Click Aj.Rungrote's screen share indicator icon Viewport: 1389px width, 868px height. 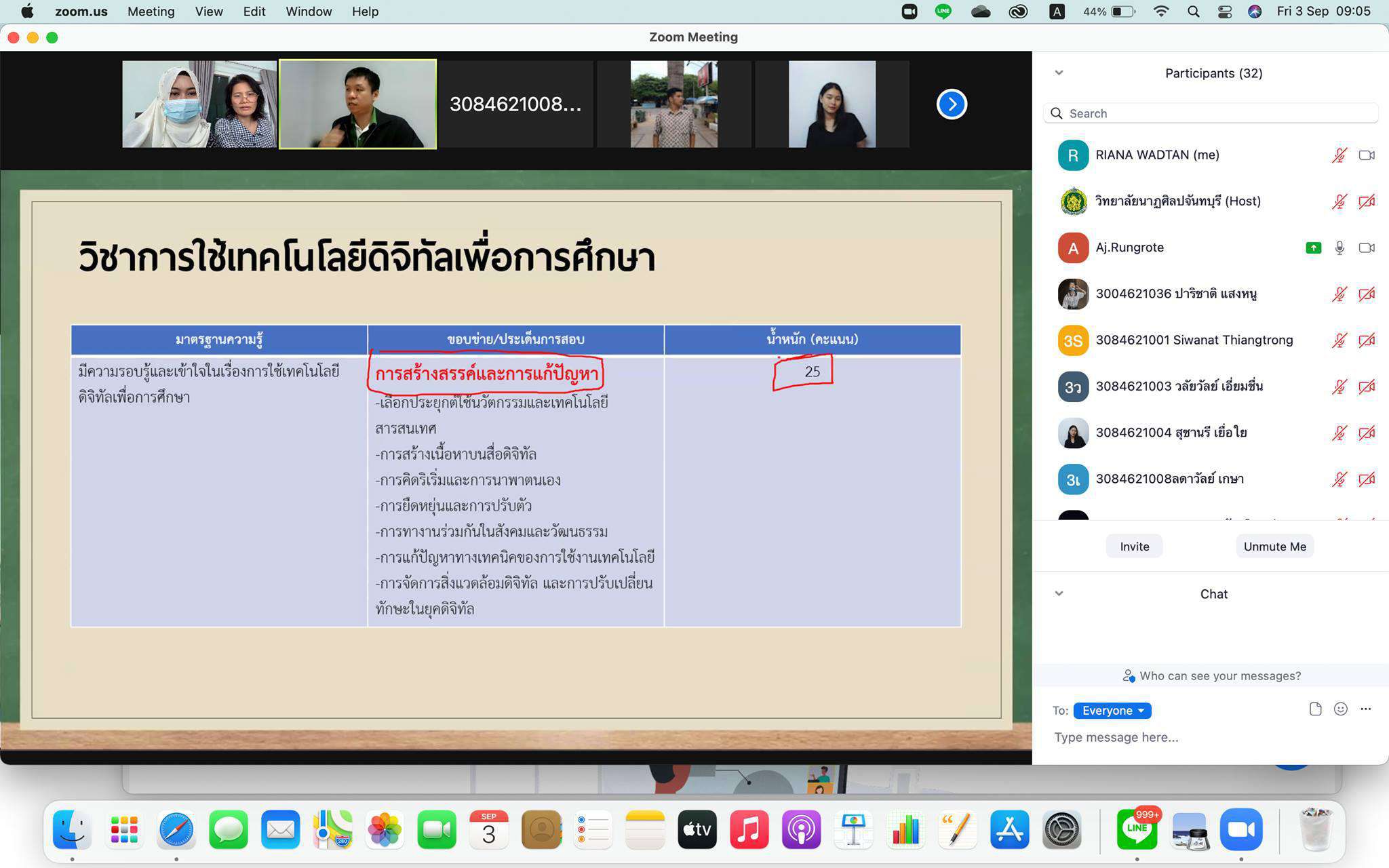[1313, 248]
